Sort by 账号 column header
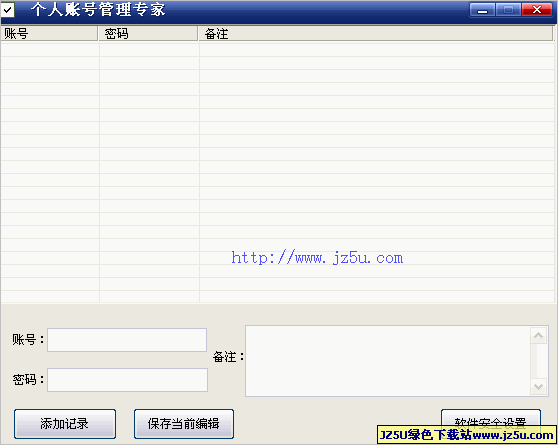558x445 pixels. click(49, 34)
